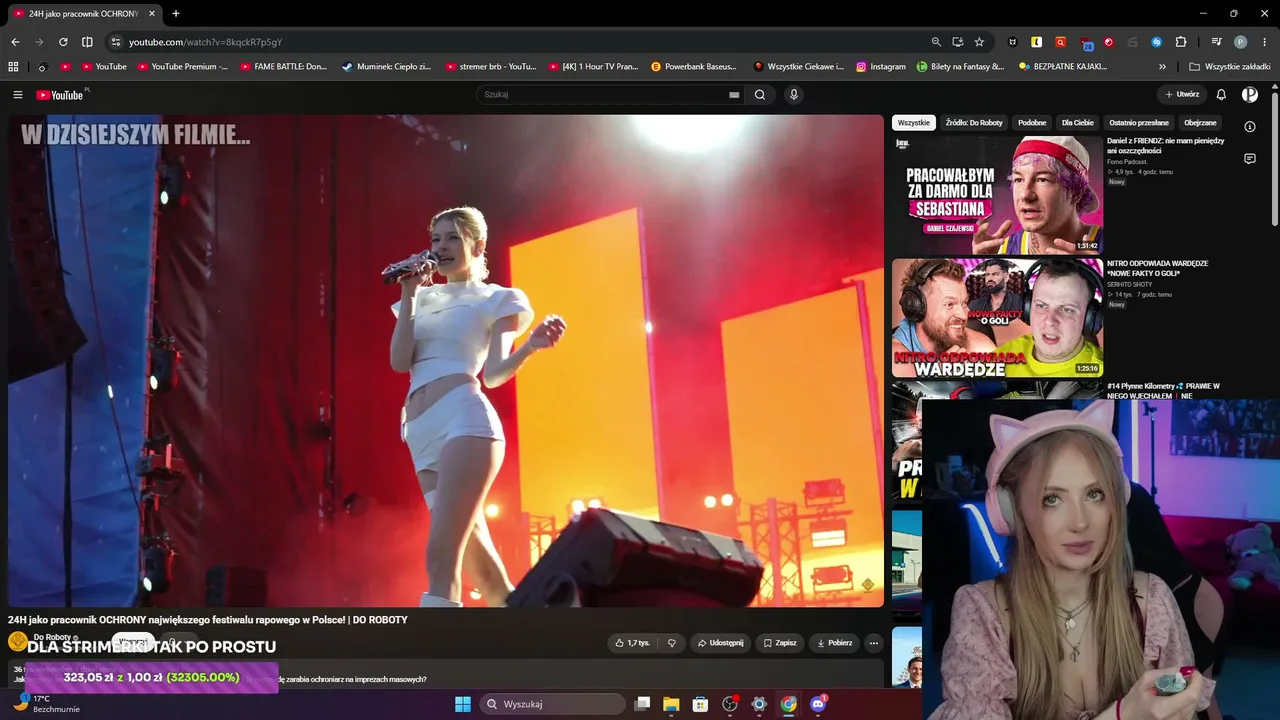Select the Dla Ciebie filter chip
The height and width of the screenshot is (720, 1280).
tap(1078, 123)
